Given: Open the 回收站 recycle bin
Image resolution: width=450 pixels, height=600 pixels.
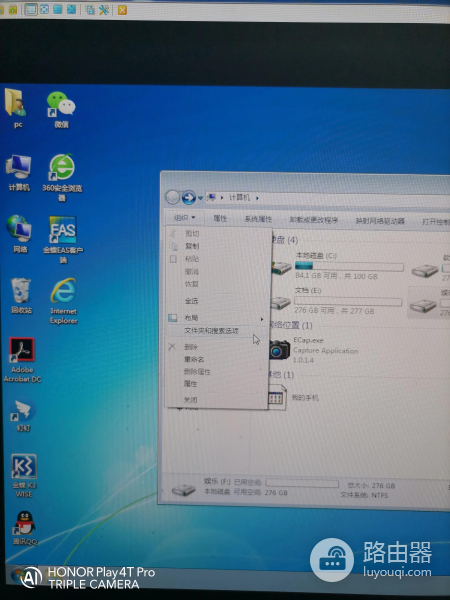Looking at the screenshot, I should click(21, 296).
